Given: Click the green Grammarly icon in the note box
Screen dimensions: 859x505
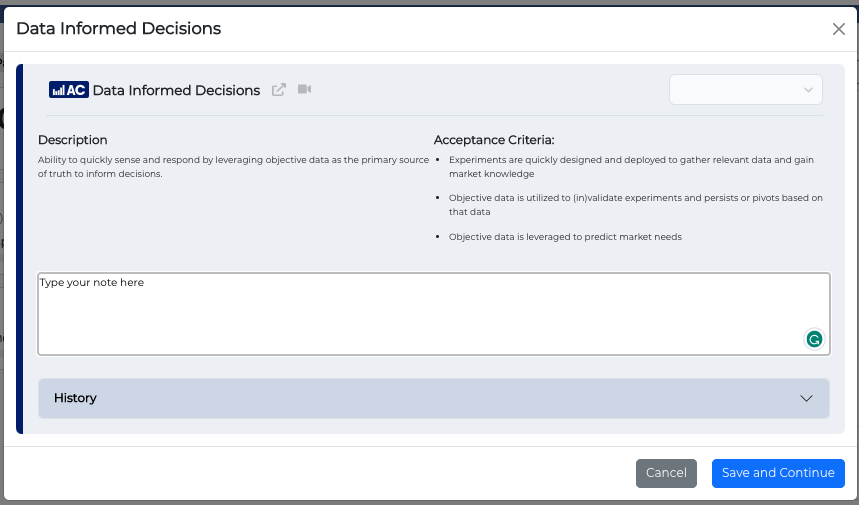Looking at the screenshot, I should point(814,339).
